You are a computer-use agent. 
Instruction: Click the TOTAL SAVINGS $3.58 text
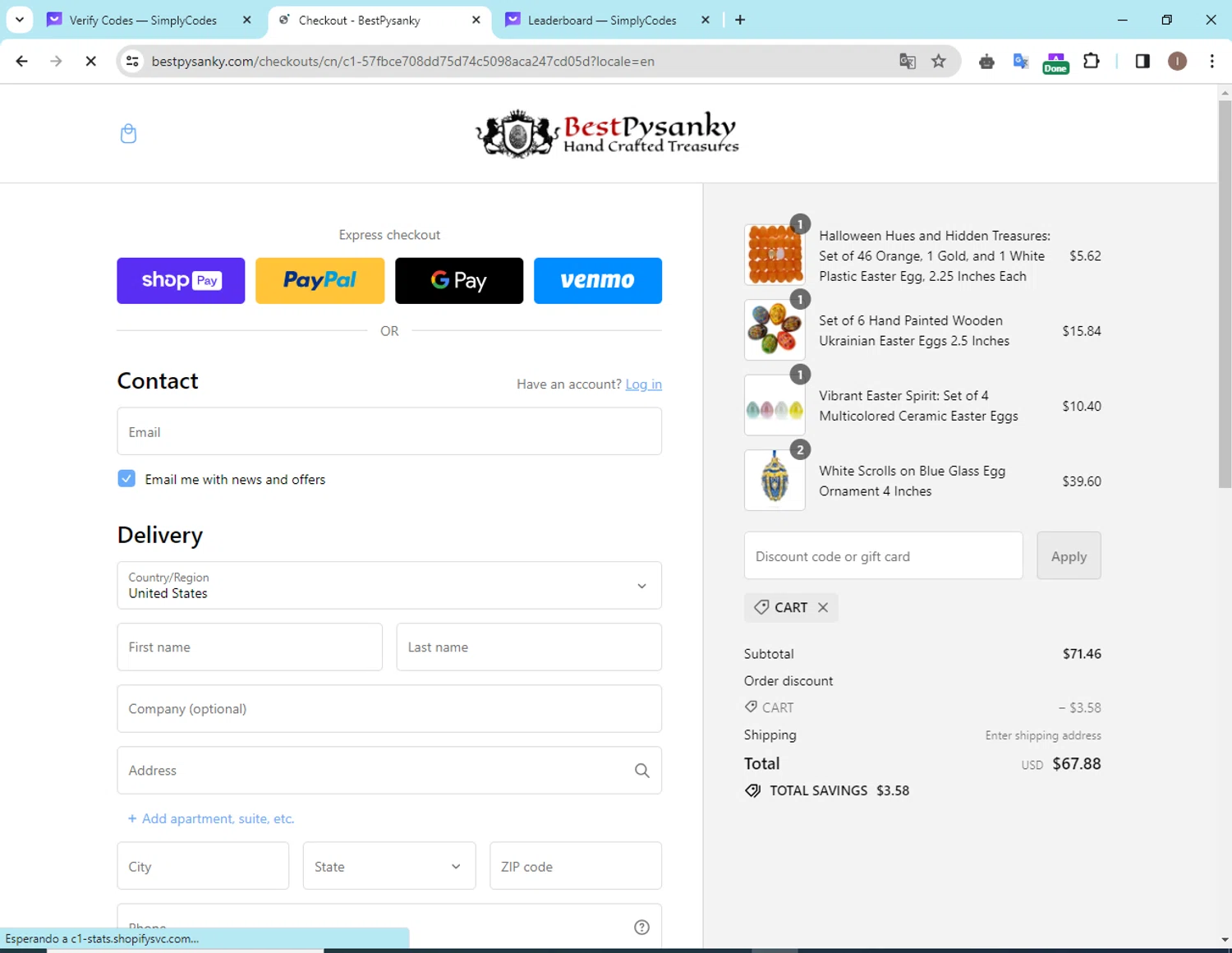click(x=839, y=790)
